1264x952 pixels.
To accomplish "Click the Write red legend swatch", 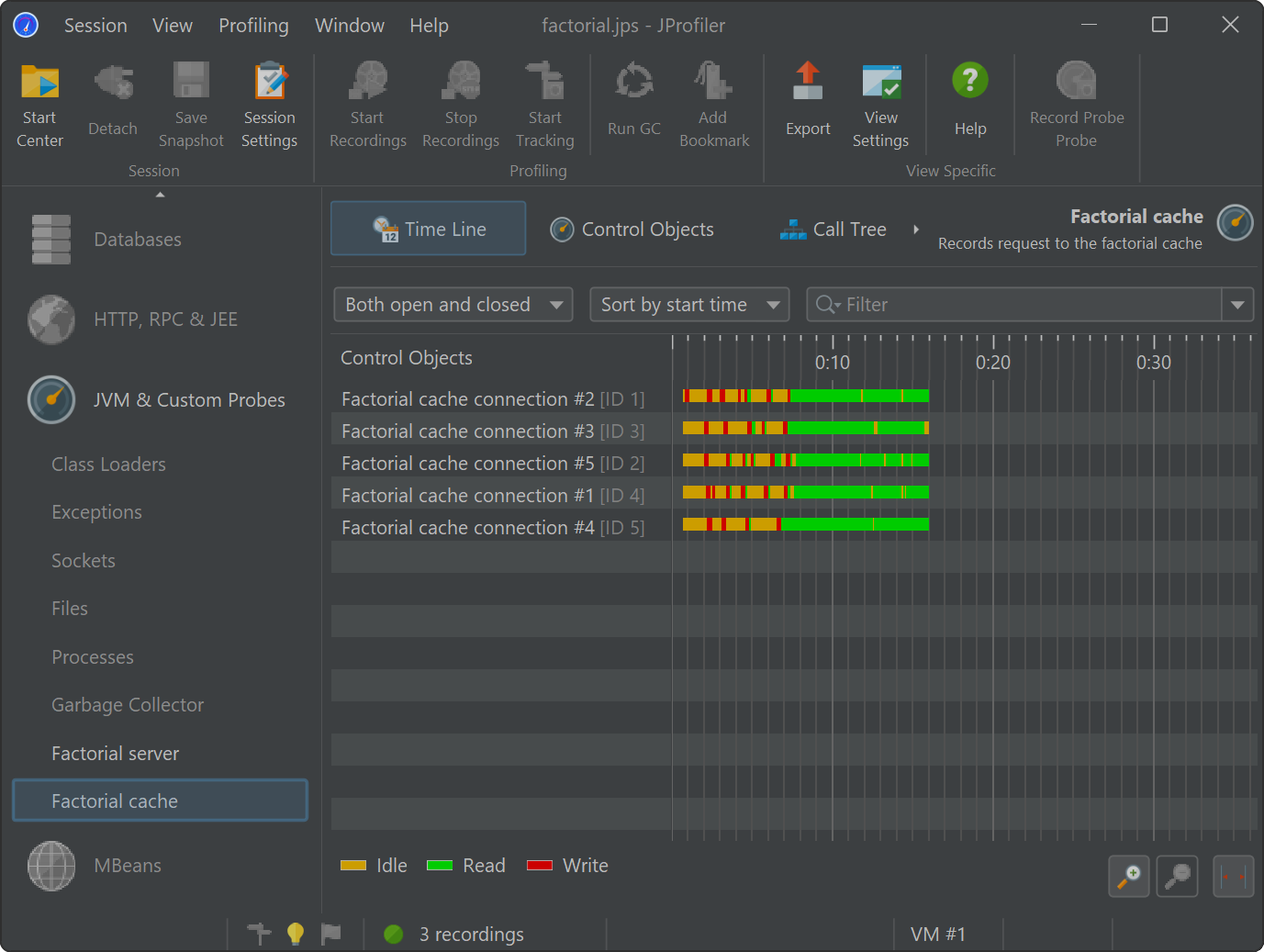I will (x=540, y=866).
